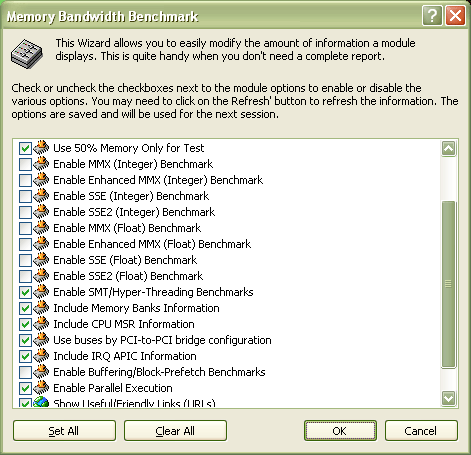Image resolution: width=471 pixels, height=455 pixels.
Task: Click the vertical scrollbar thumb of the options list
Action: tap(448, 284)
